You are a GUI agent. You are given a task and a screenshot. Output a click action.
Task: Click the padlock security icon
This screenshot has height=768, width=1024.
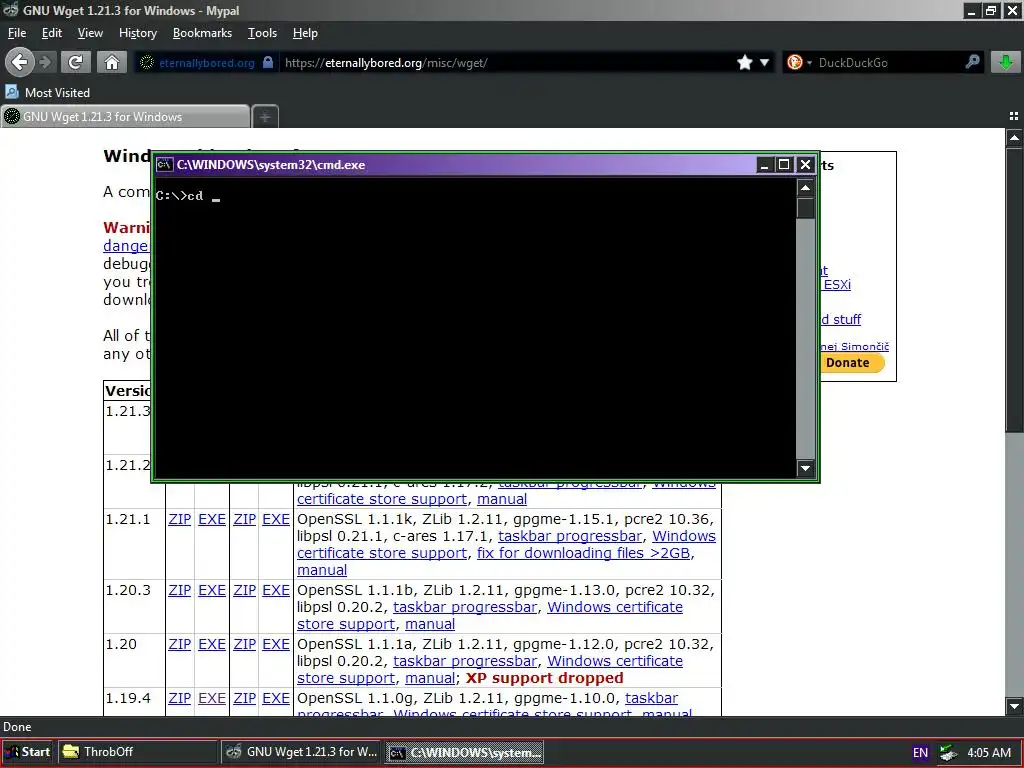[x=268, y=62]
